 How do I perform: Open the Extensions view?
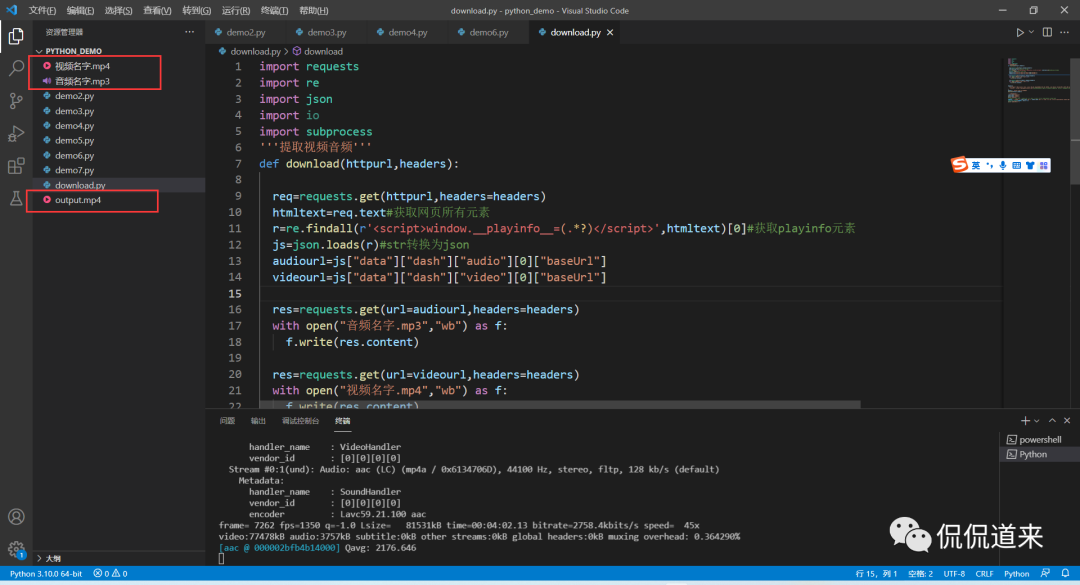(16, 166)
